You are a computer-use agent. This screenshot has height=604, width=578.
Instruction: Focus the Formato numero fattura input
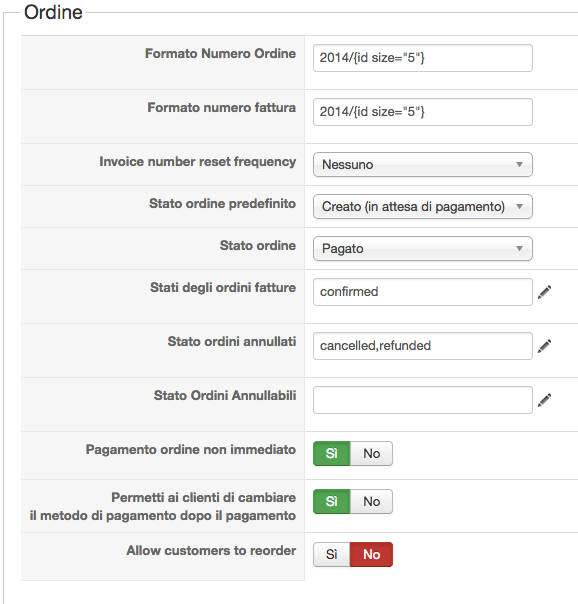pos(423,112)
